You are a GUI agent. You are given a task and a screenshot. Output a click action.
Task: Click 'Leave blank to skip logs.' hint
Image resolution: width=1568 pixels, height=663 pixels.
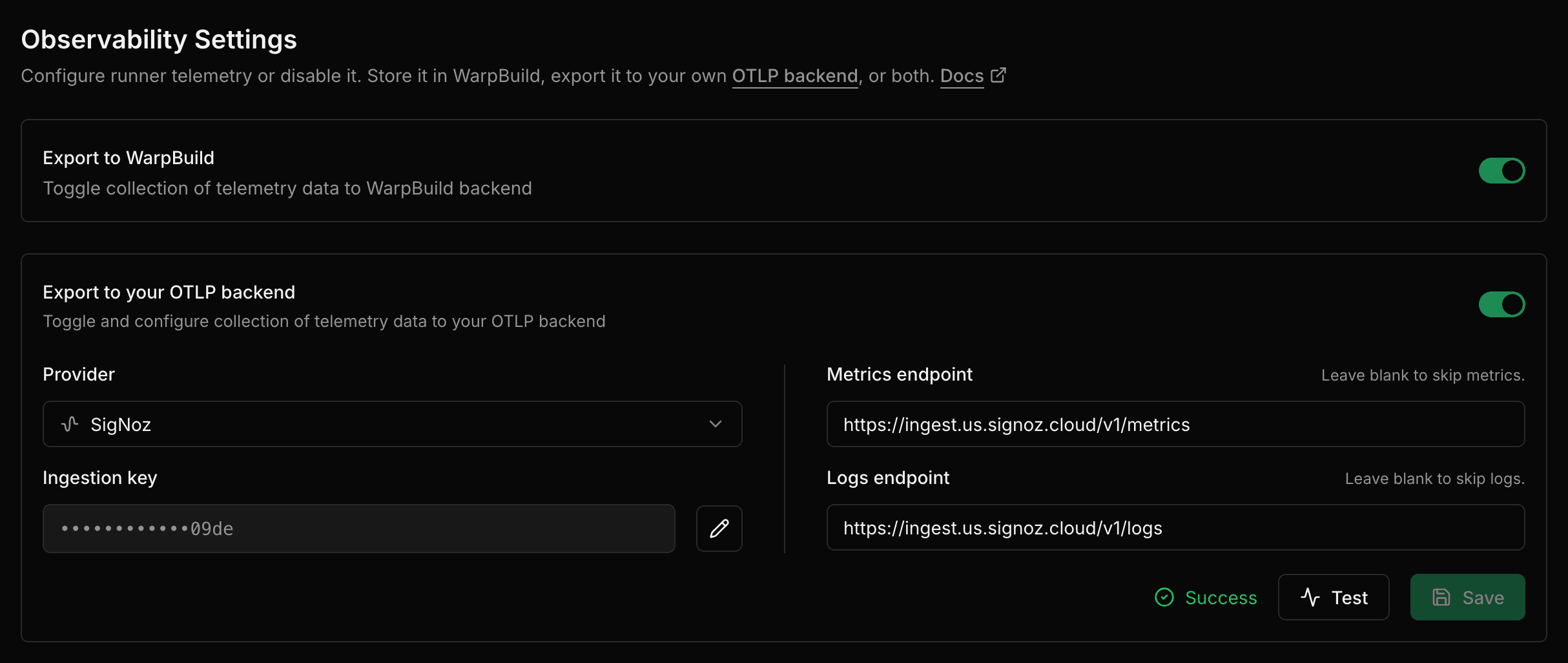[1435, 479]
